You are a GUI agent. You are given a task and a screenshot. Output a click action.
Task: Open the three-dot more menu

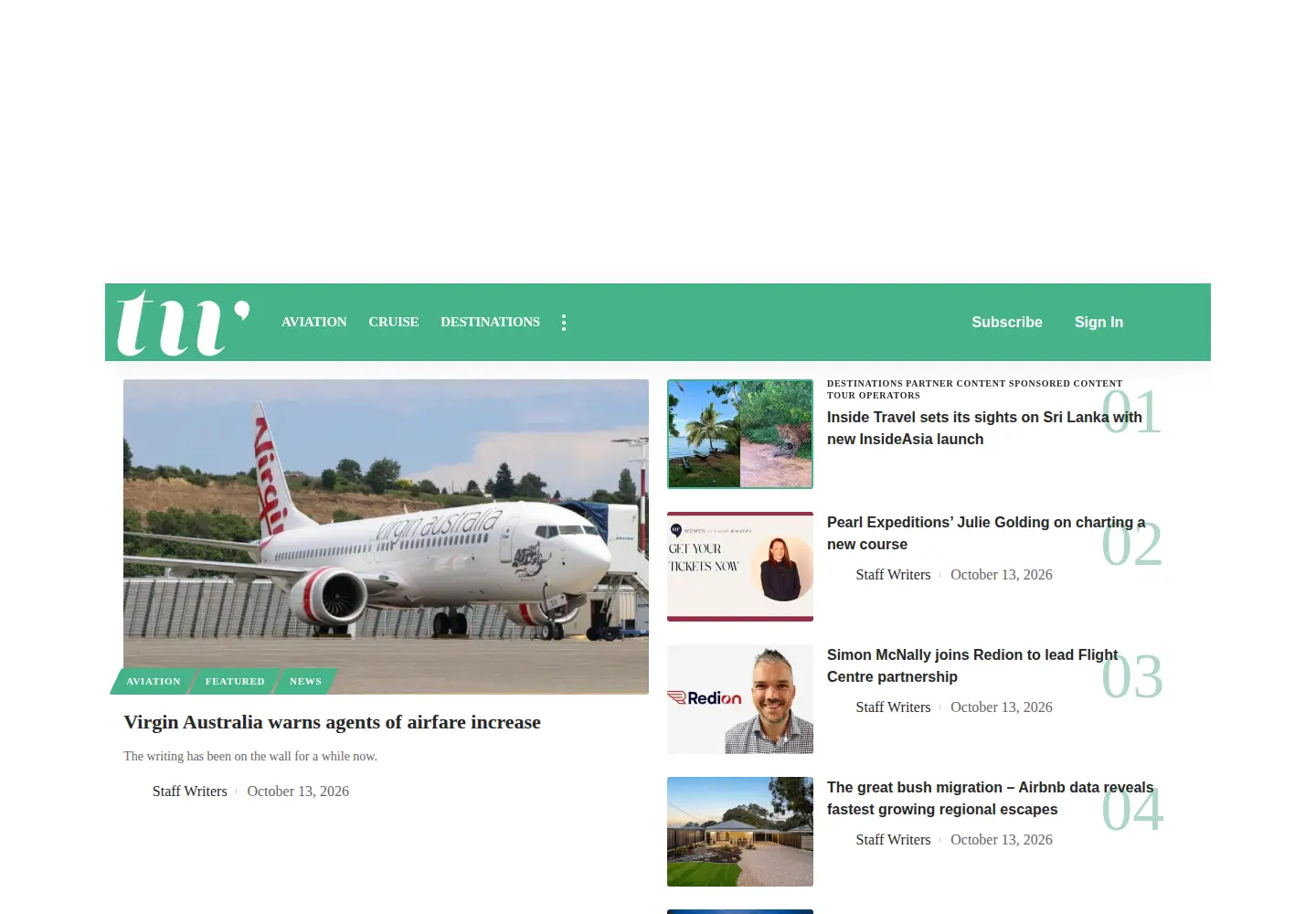(564, 323)
